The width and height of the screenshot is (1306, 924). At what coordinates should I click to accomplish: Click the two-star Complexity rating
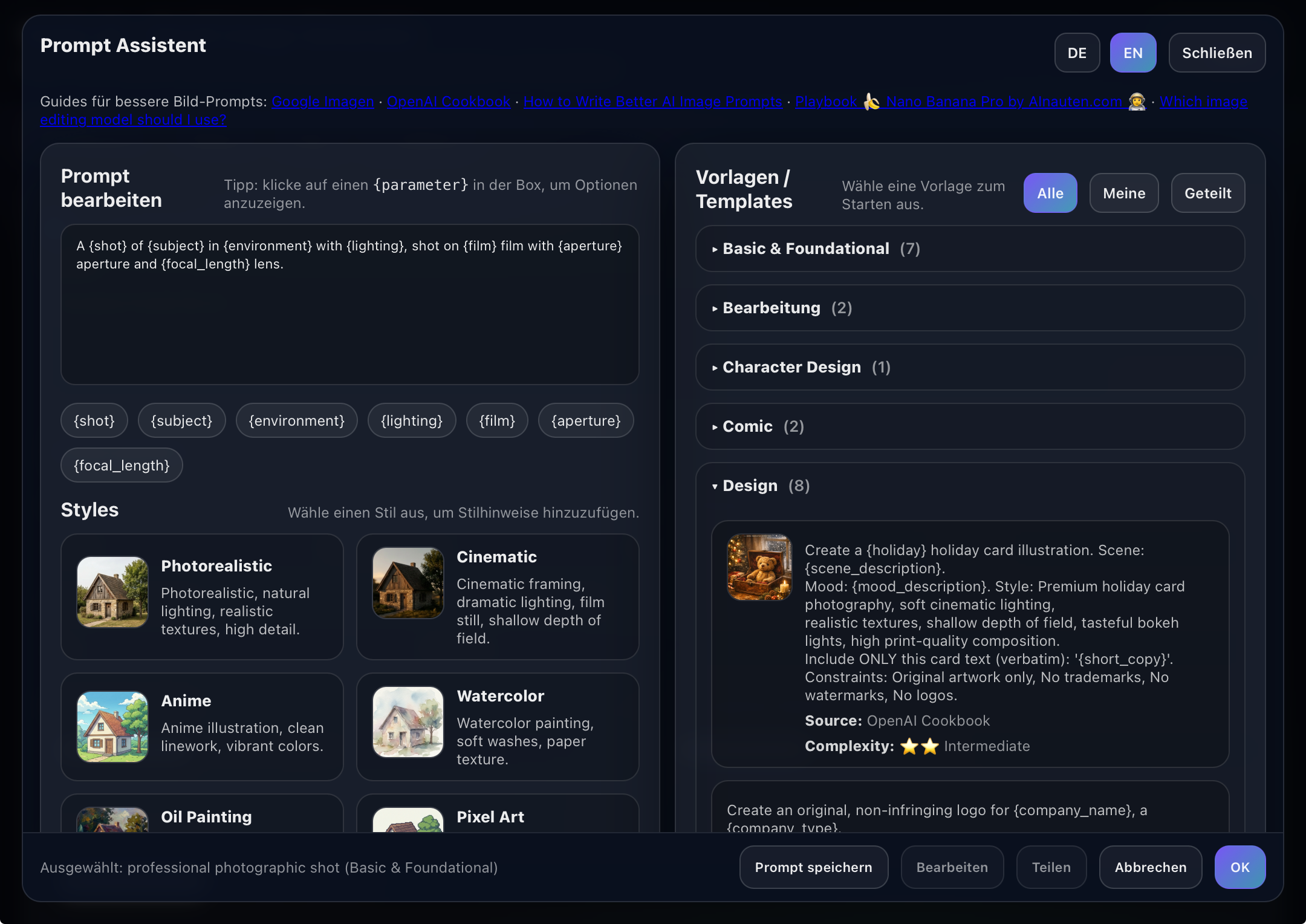click(x=919, y=746)
